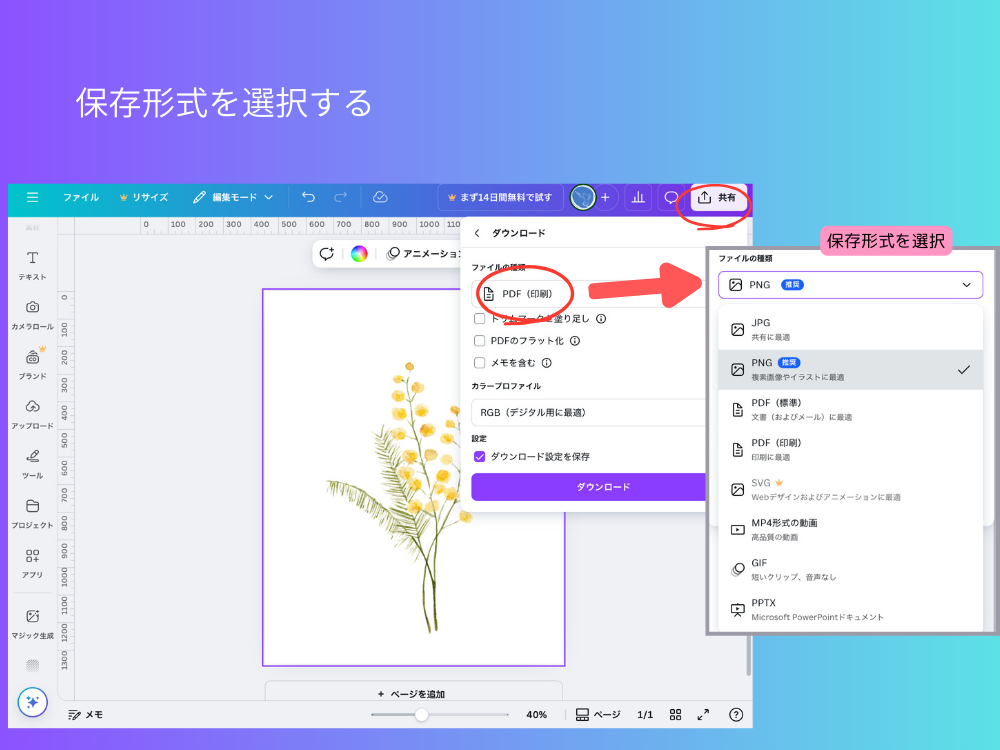Open the ファイル menu
The image size is (1000, 750).
[x=80, y=197]
